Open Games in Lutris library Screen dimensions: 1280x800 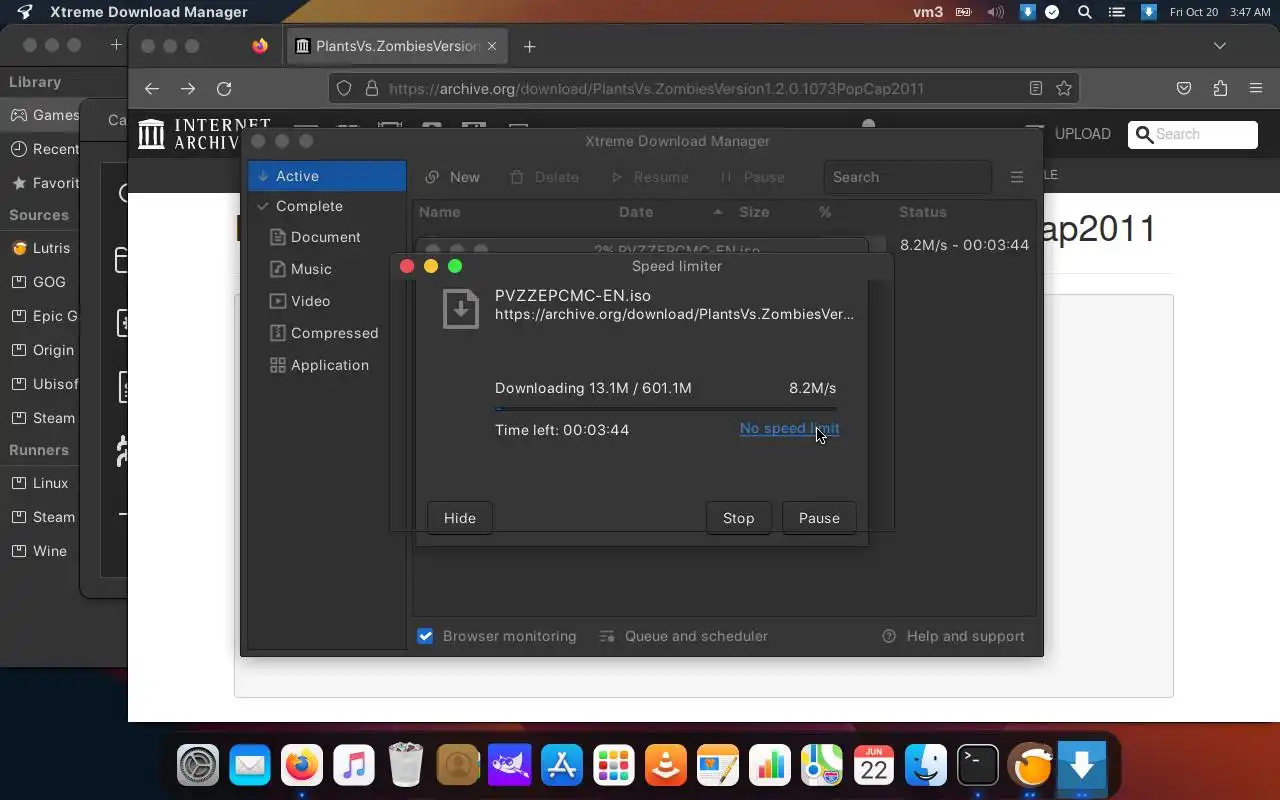pyautogui.click(x=44, y=115)
